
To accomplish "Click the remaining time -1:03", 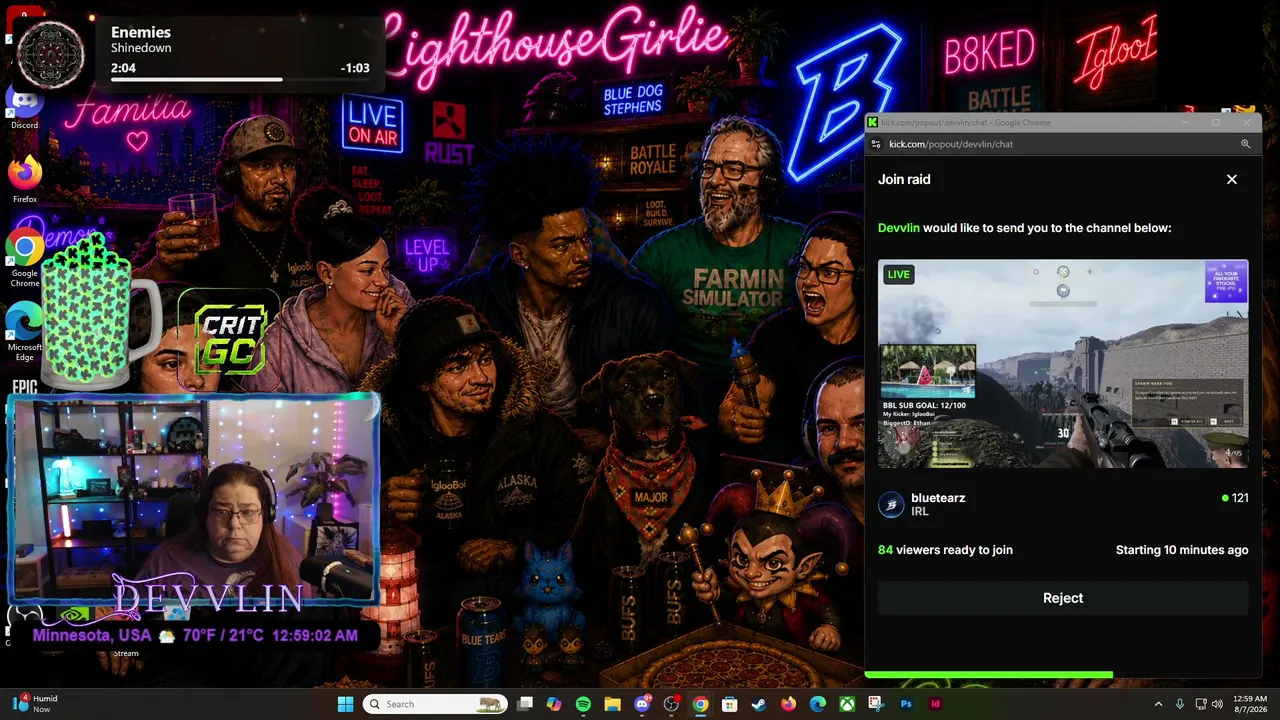I will [x=355, y=68].
